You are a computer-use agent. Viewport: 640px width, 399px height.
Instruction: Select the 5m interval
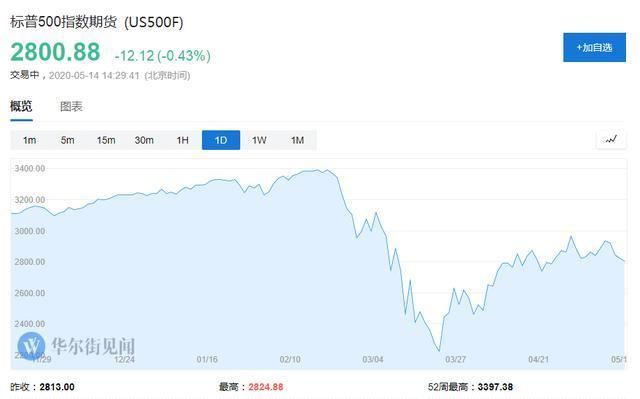(67, 140)
